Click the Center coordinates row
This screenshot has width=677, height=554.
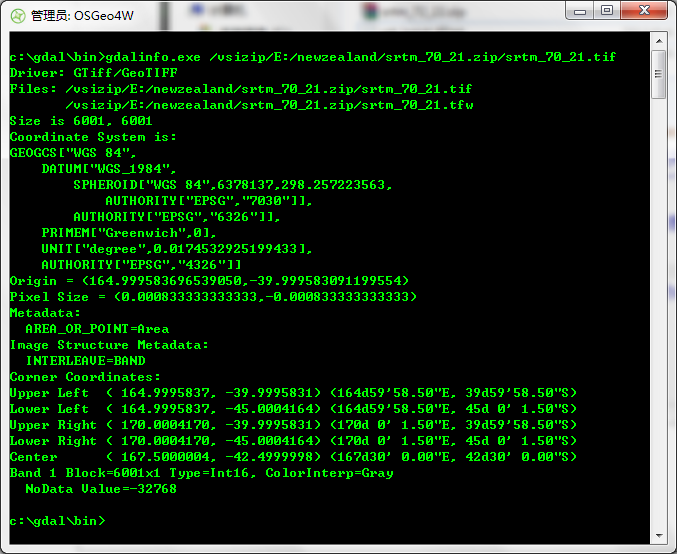(293, 456)
